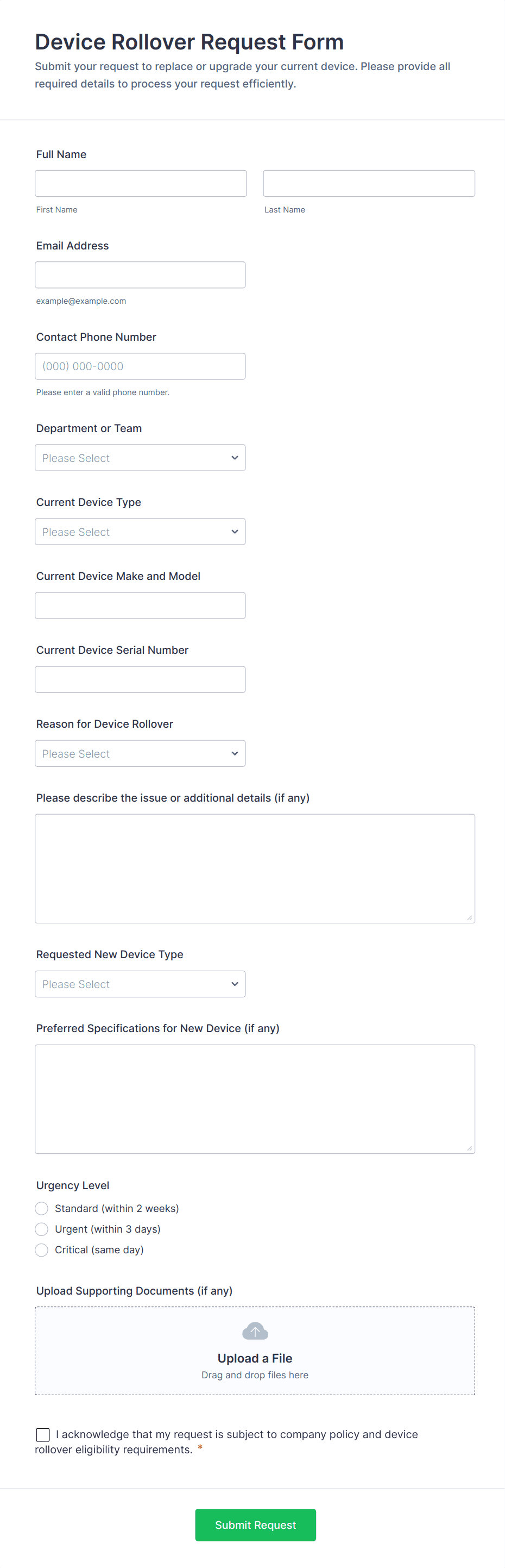
Task: Select the Email Address text box
Action: pos(140,275)
